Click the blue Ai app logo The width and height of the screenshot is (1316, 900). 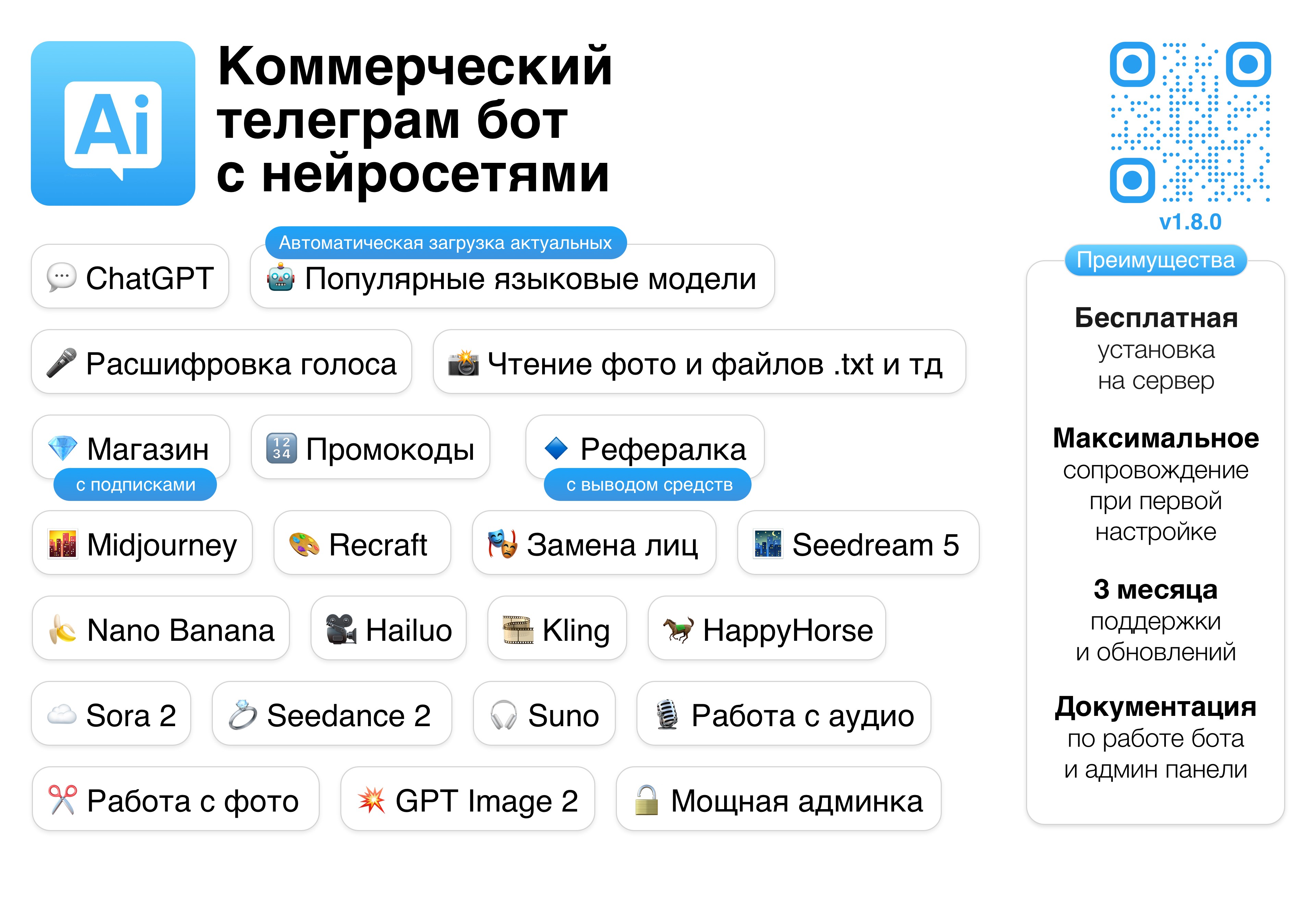(x=113, y=123)
